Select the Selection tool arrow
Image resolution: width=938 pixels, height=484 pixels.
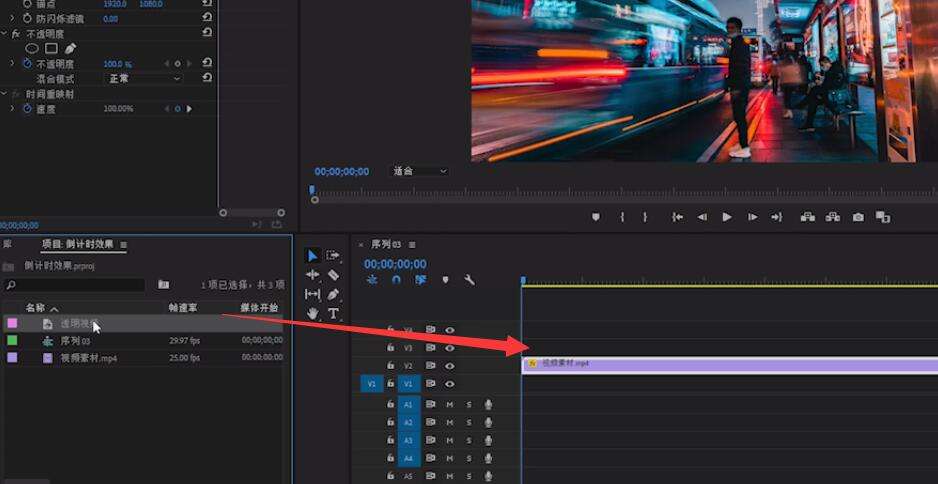click(312, 255)
